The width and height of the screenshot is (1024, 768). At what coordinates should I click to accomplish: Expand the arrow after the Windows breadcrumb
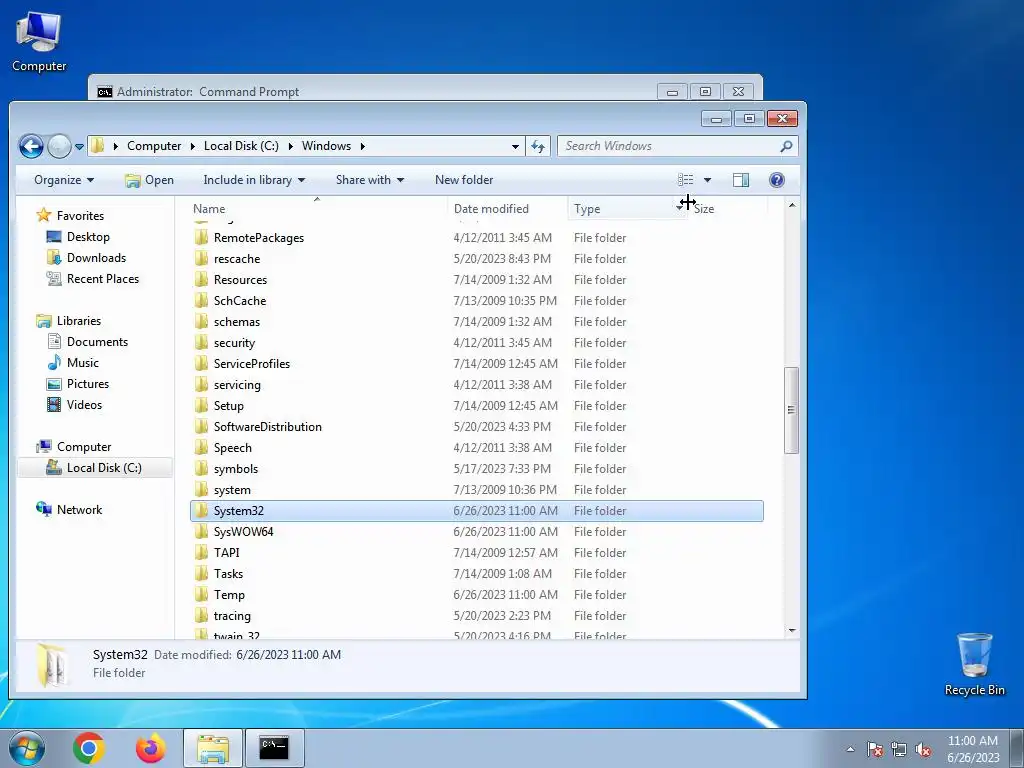tap(362, 146)
